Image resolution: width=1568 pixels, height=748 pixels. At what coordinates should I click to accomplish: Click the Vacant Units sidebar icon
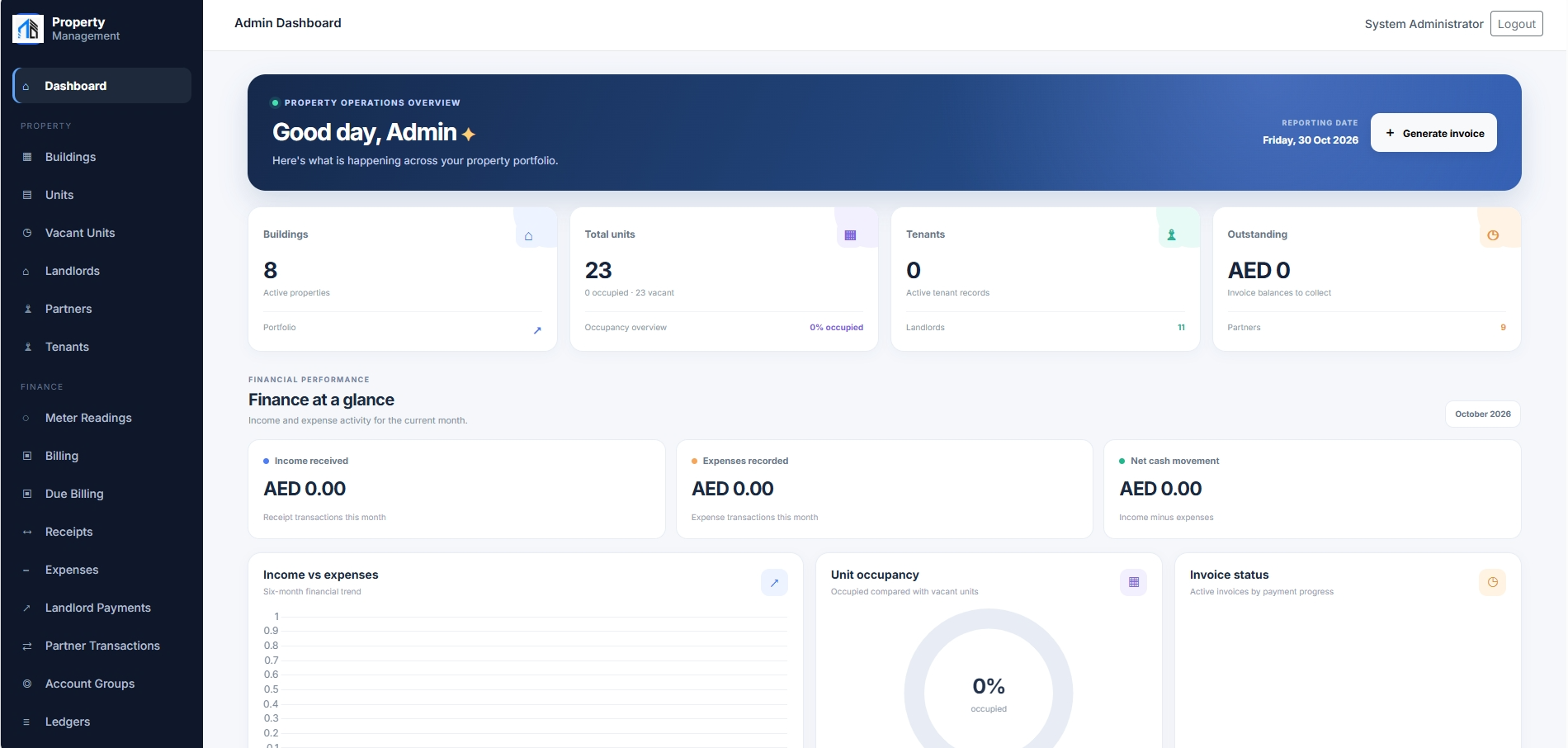click(27, 233)
